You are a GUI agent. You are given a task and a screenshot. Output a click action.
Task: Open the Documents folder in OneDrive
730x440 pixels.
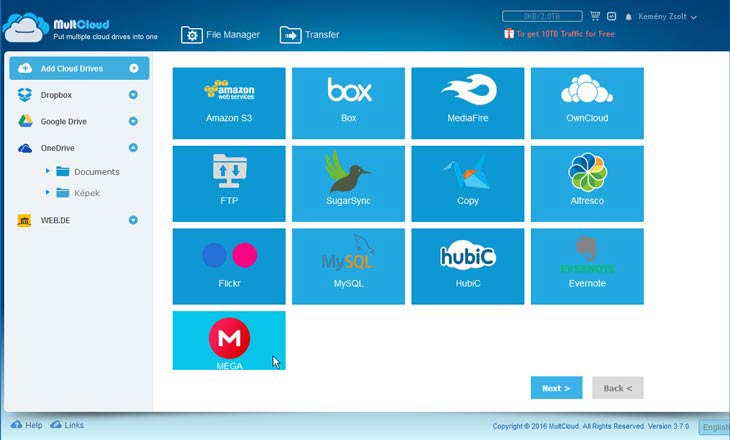pos(88,171)
